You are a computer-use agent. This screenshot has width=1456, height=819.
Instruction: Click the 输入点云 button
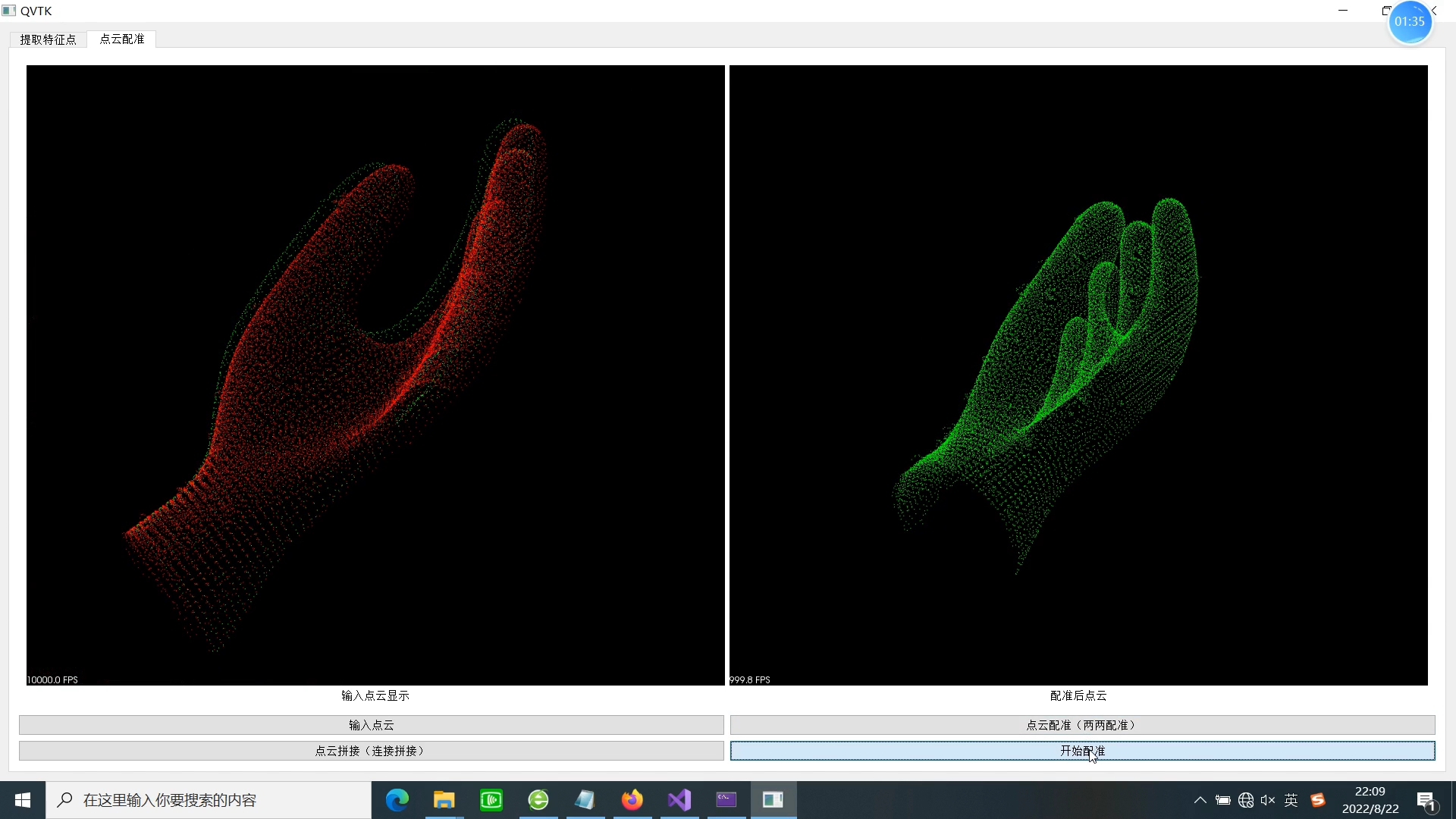point(371,725)
